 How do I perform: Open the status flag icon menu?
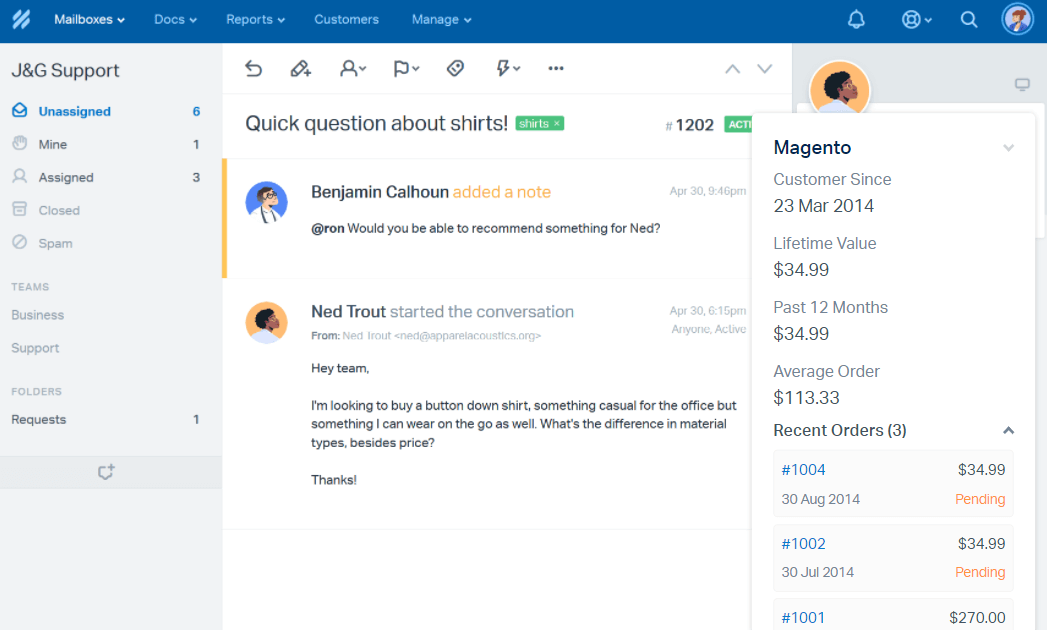[405, 68]
